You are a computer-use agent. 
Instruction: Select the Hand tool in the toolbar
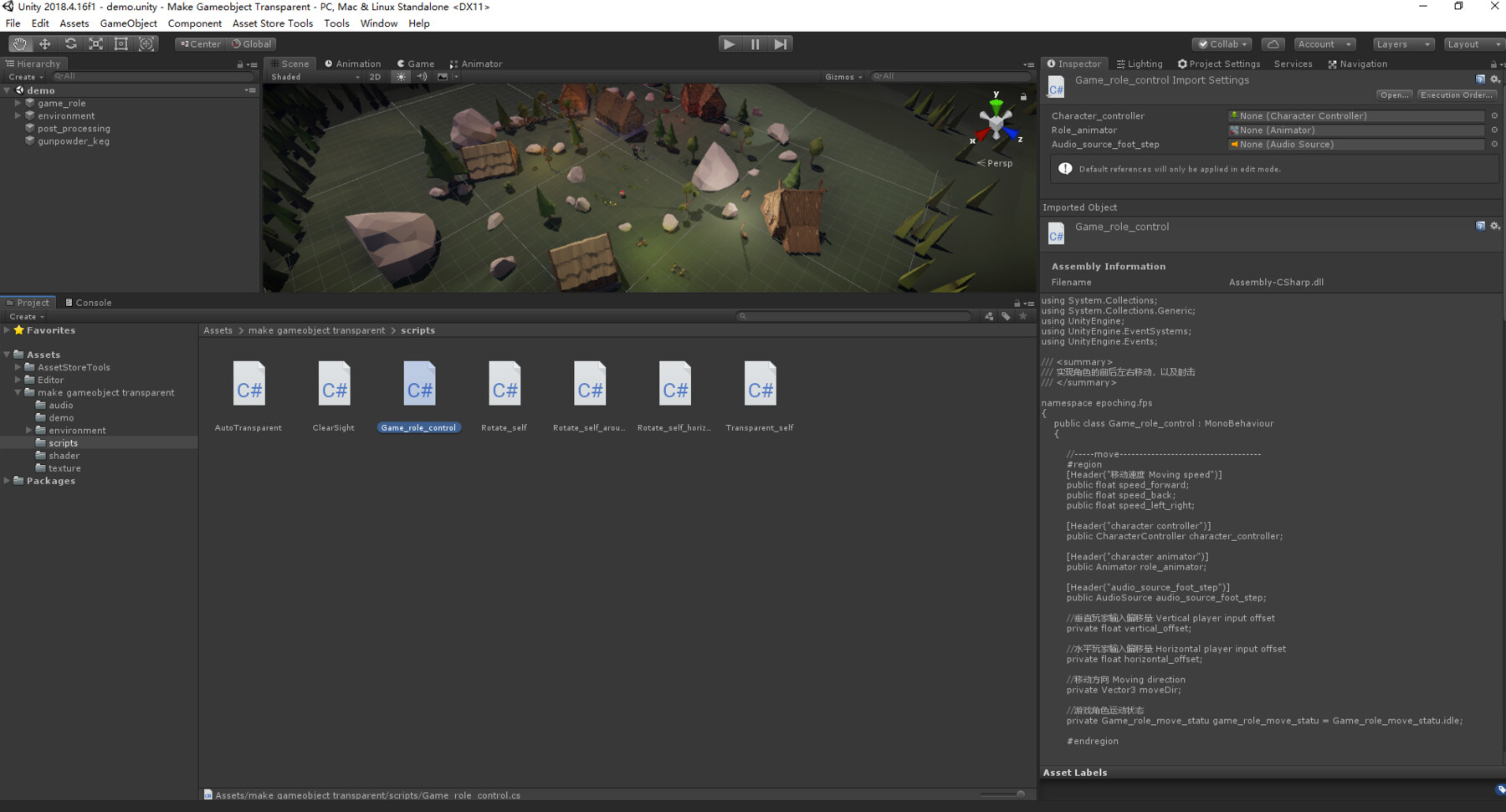[19, 43]
